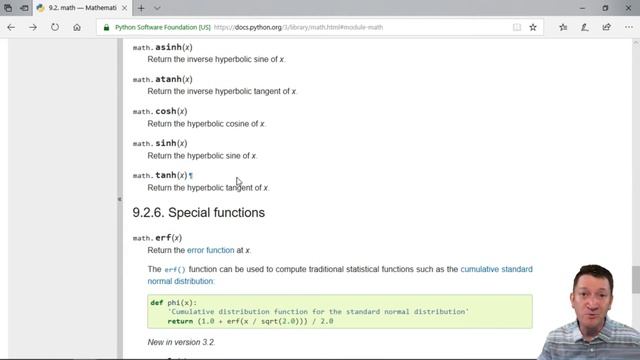Open the favorites hub

[x=563, y=27]
